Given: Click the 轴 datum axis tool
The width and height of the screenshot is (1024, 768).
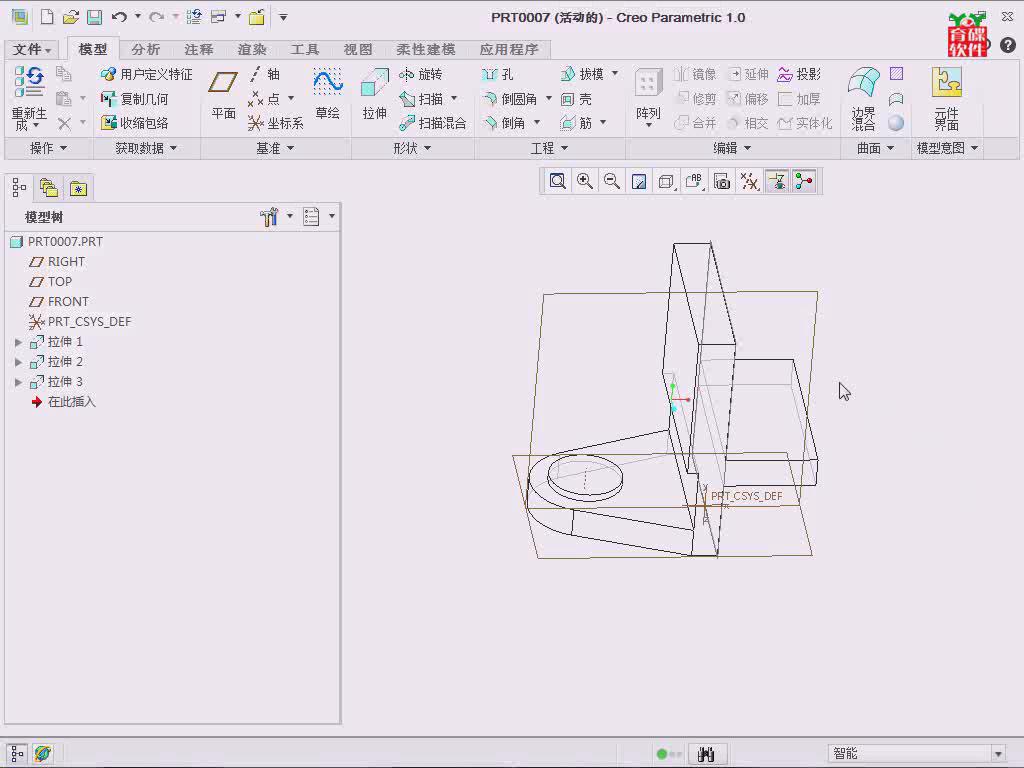Looking at the screenshot, I should point(264,74).
